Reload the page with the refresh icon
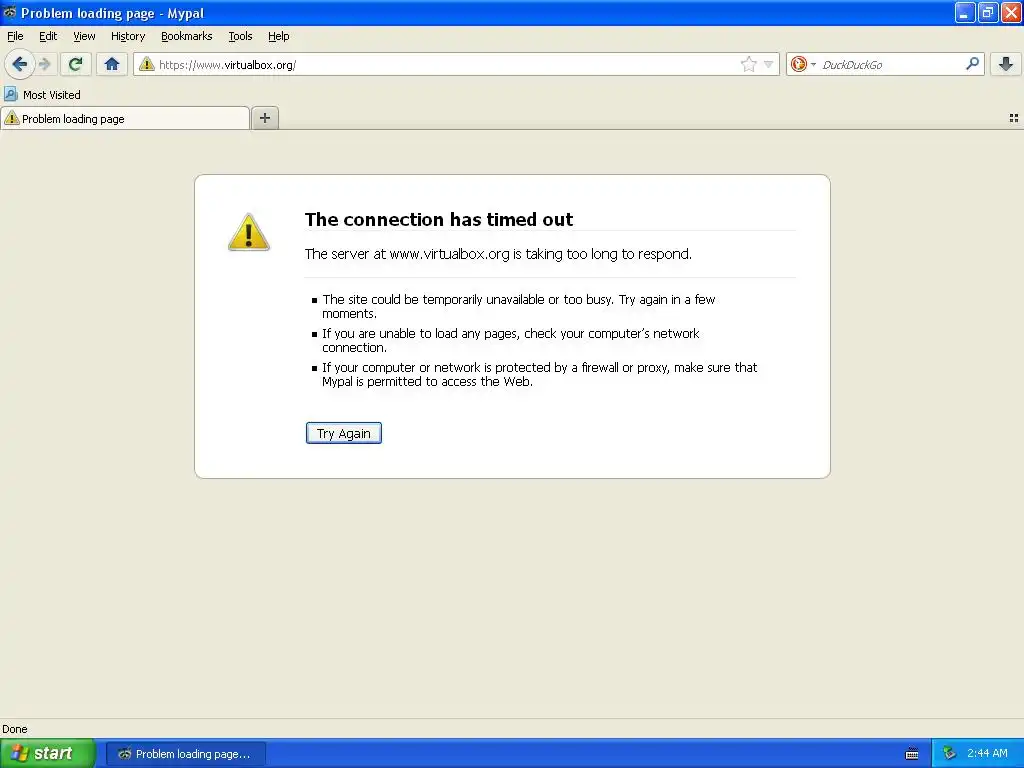Screen dimensions: 1024x768 tap(75, 64)
